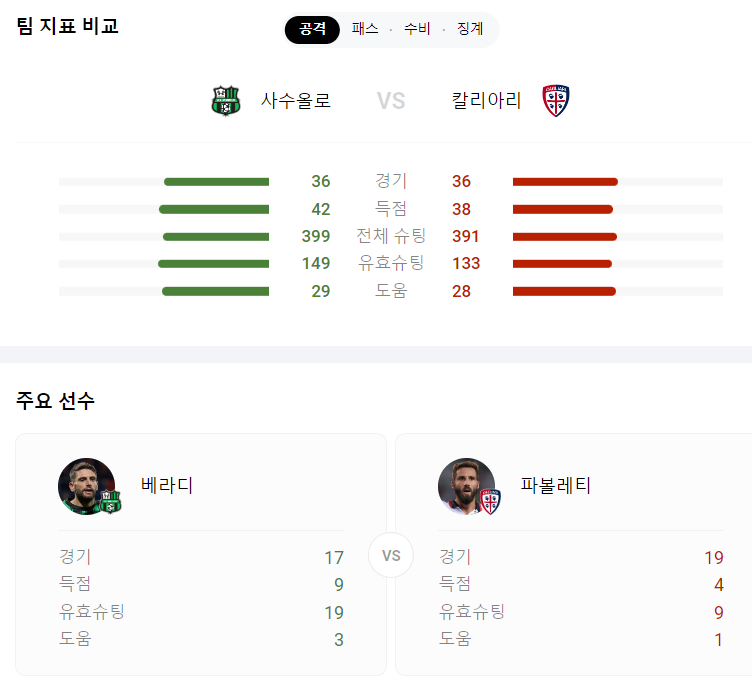Screen dimensions: 752x678
Task: Click the small Cagliari badge on Pavoletti's photo
Action: point(490,502)
